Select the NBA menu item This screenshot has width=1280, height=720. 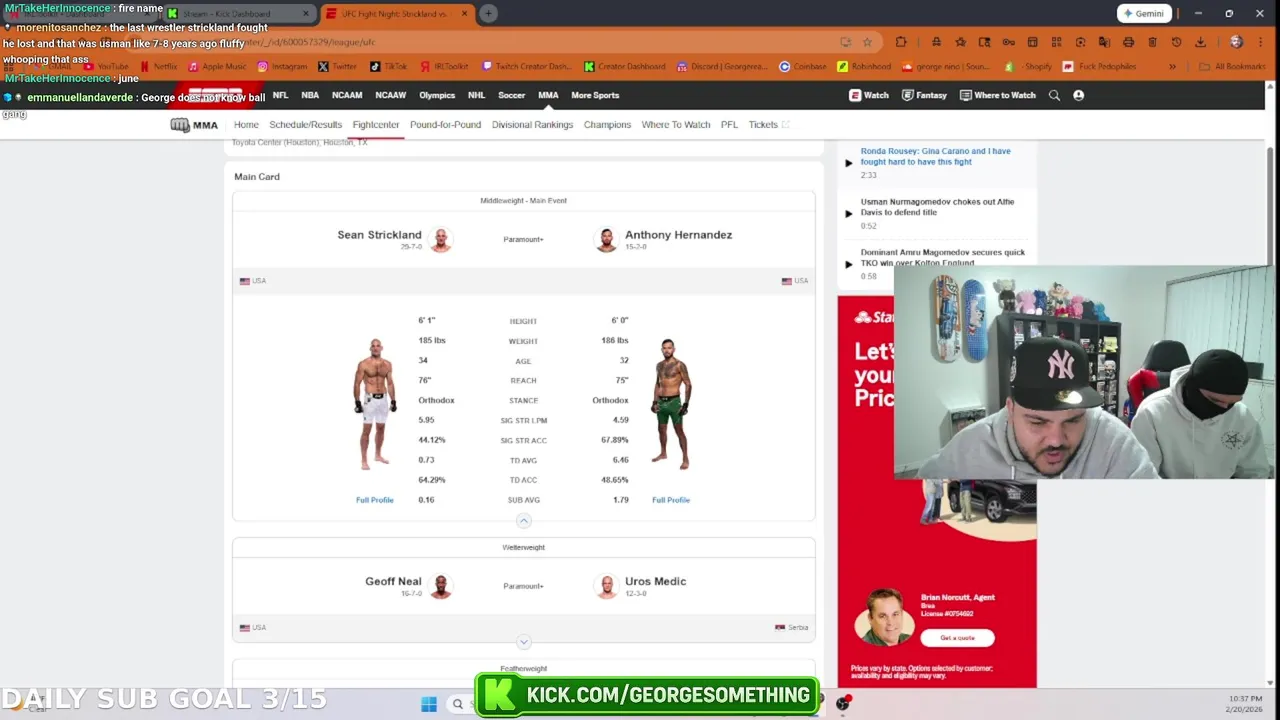[310, 95]
